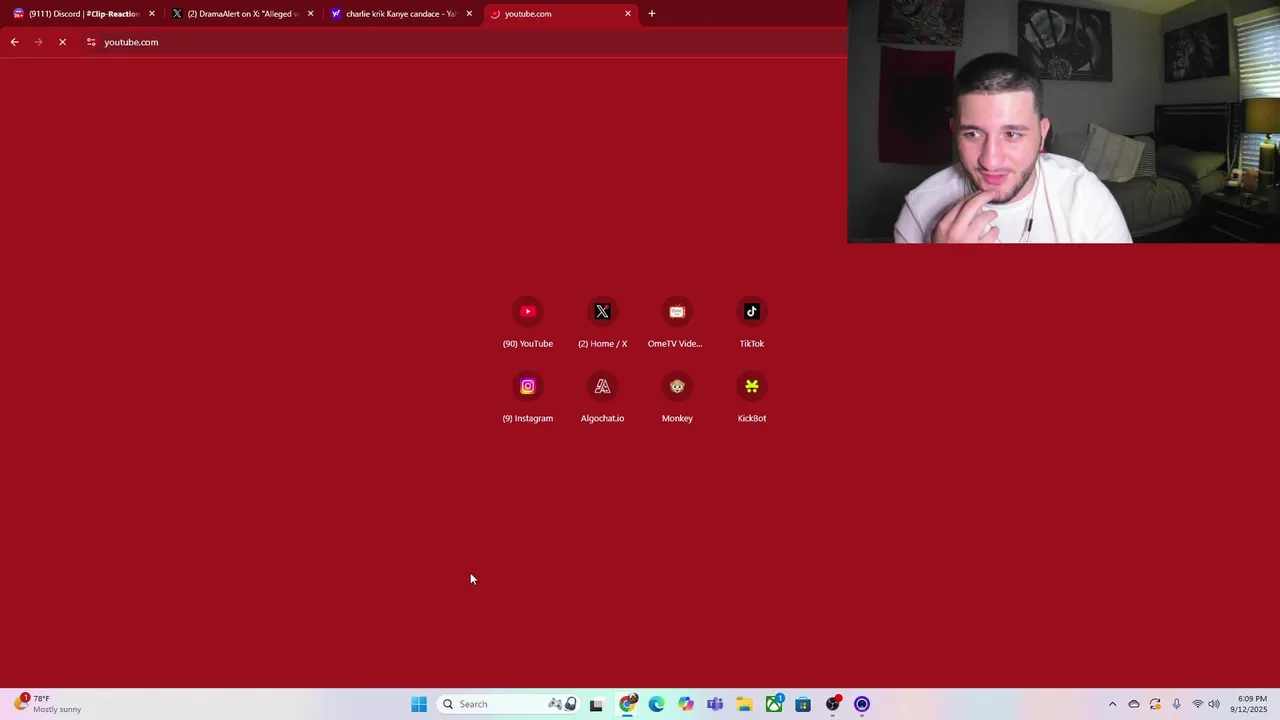
Task: Open the OmeTV Video shortcut tile
Action: tap(677, 322)
